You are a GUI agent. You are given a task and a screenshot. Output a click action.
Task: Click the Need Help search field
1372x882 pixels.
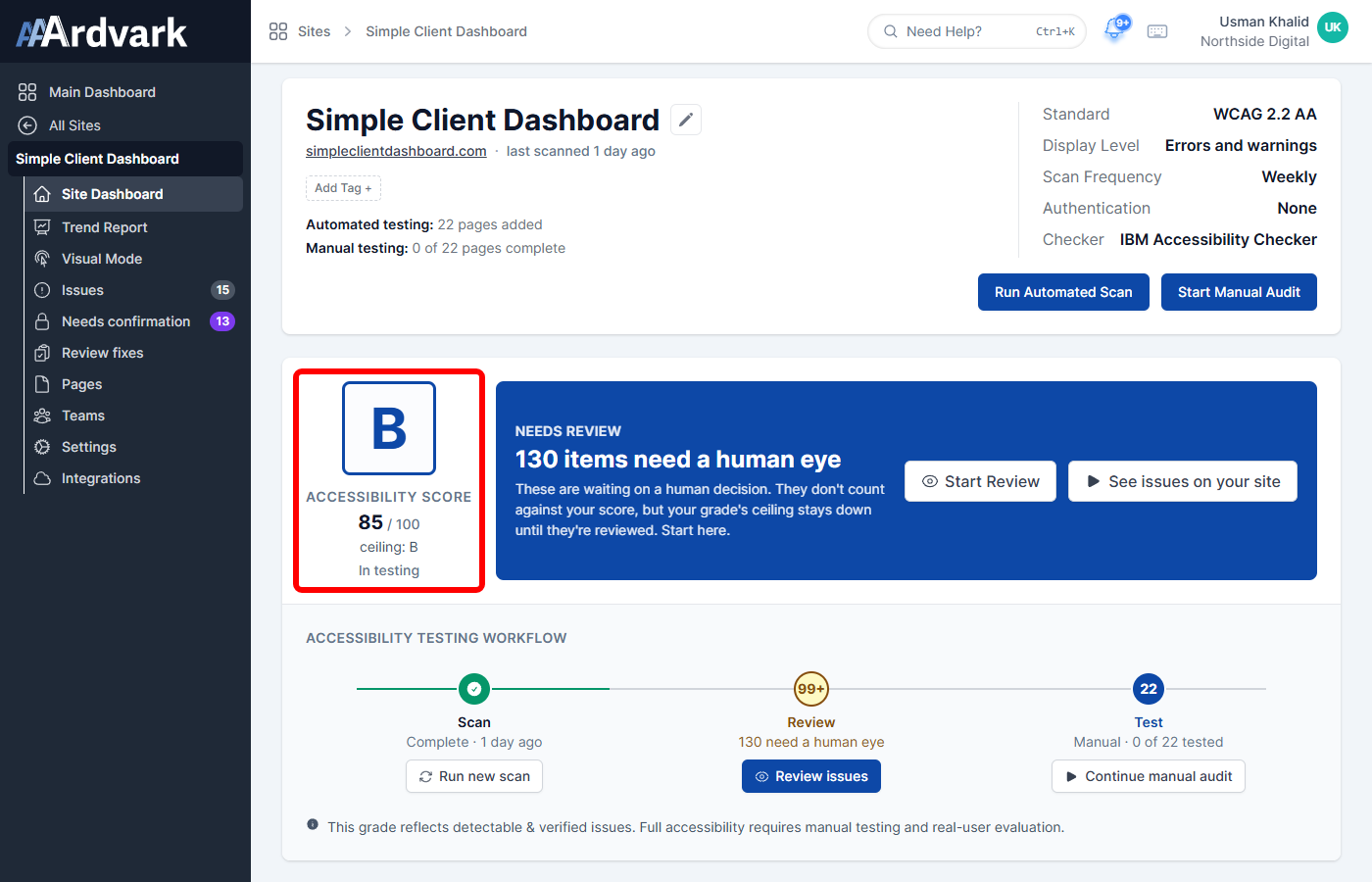[977, 31]
